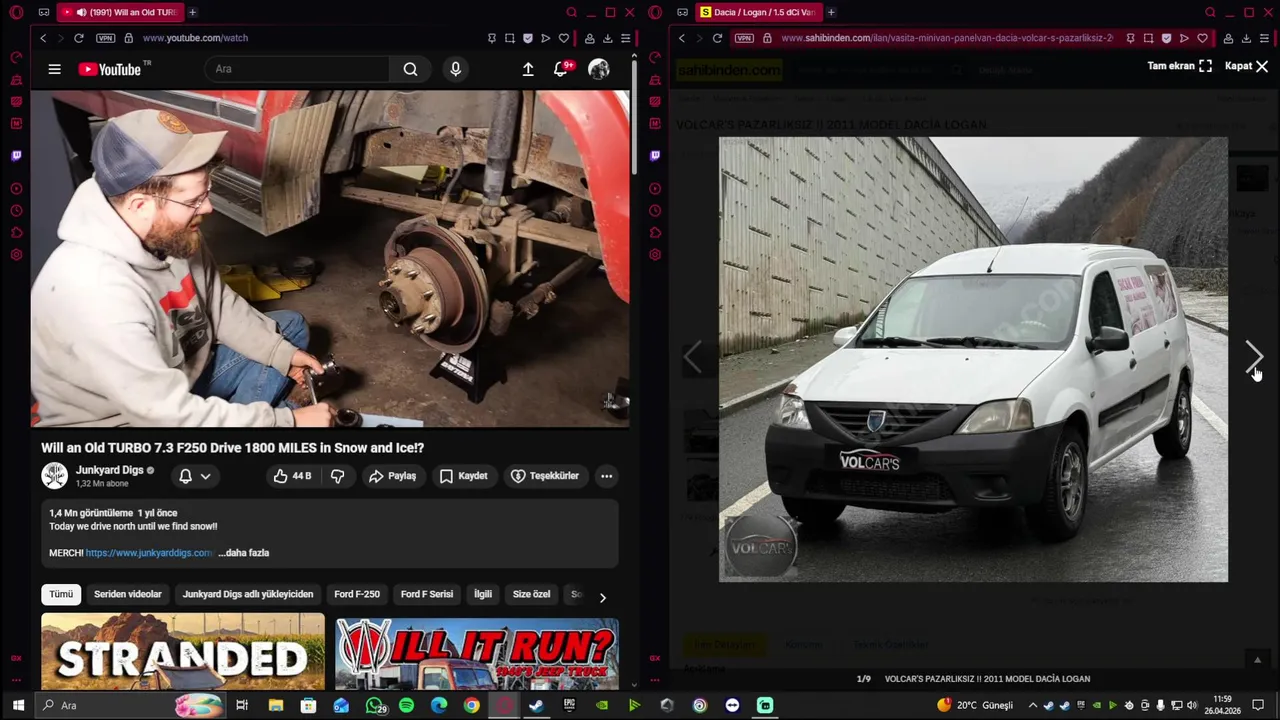
Task: Reload the YouTube page in left window
Action: 79,38
